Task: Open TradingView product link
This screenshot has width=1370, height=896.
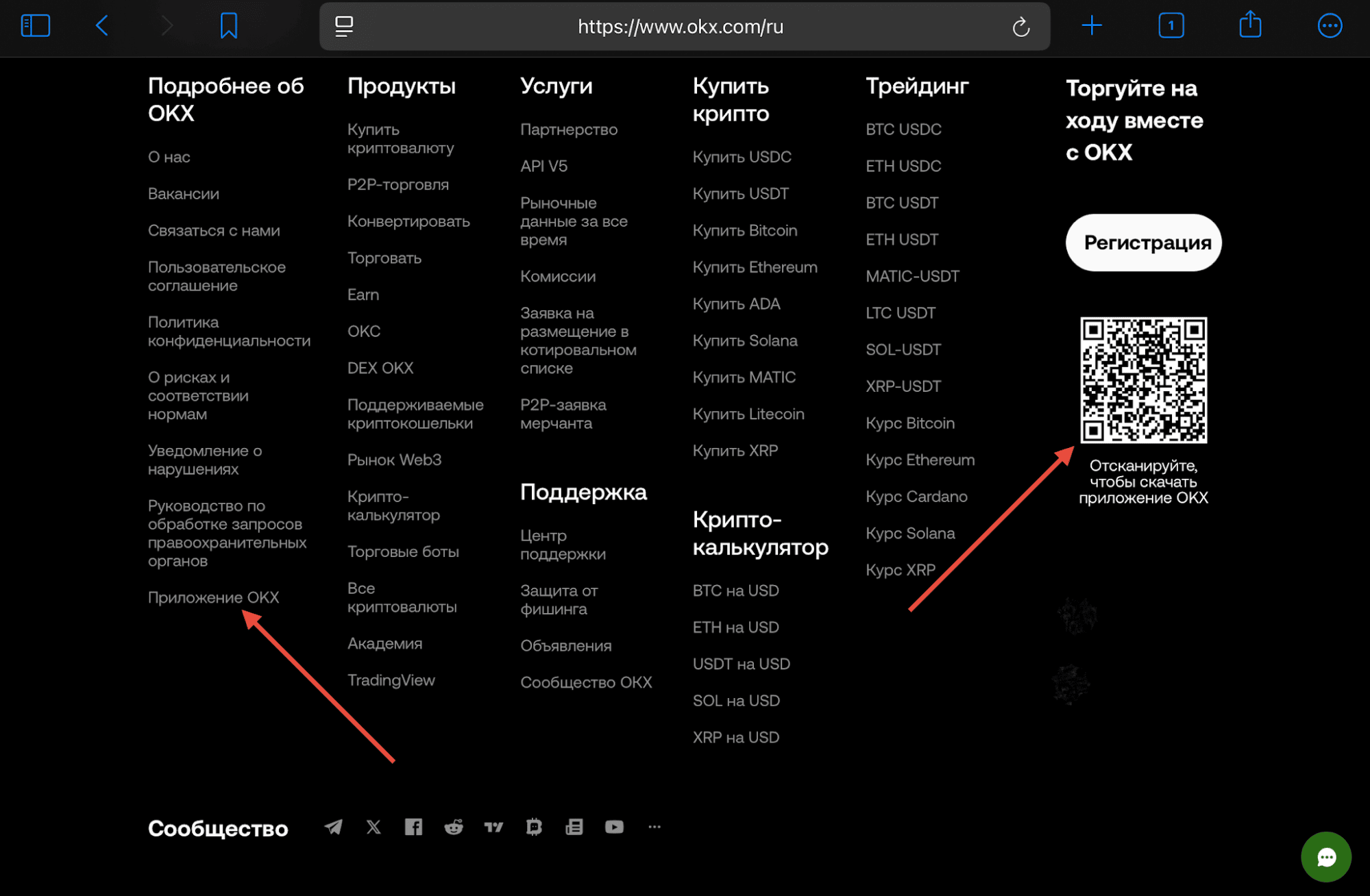Action: (x=391, y=680)
